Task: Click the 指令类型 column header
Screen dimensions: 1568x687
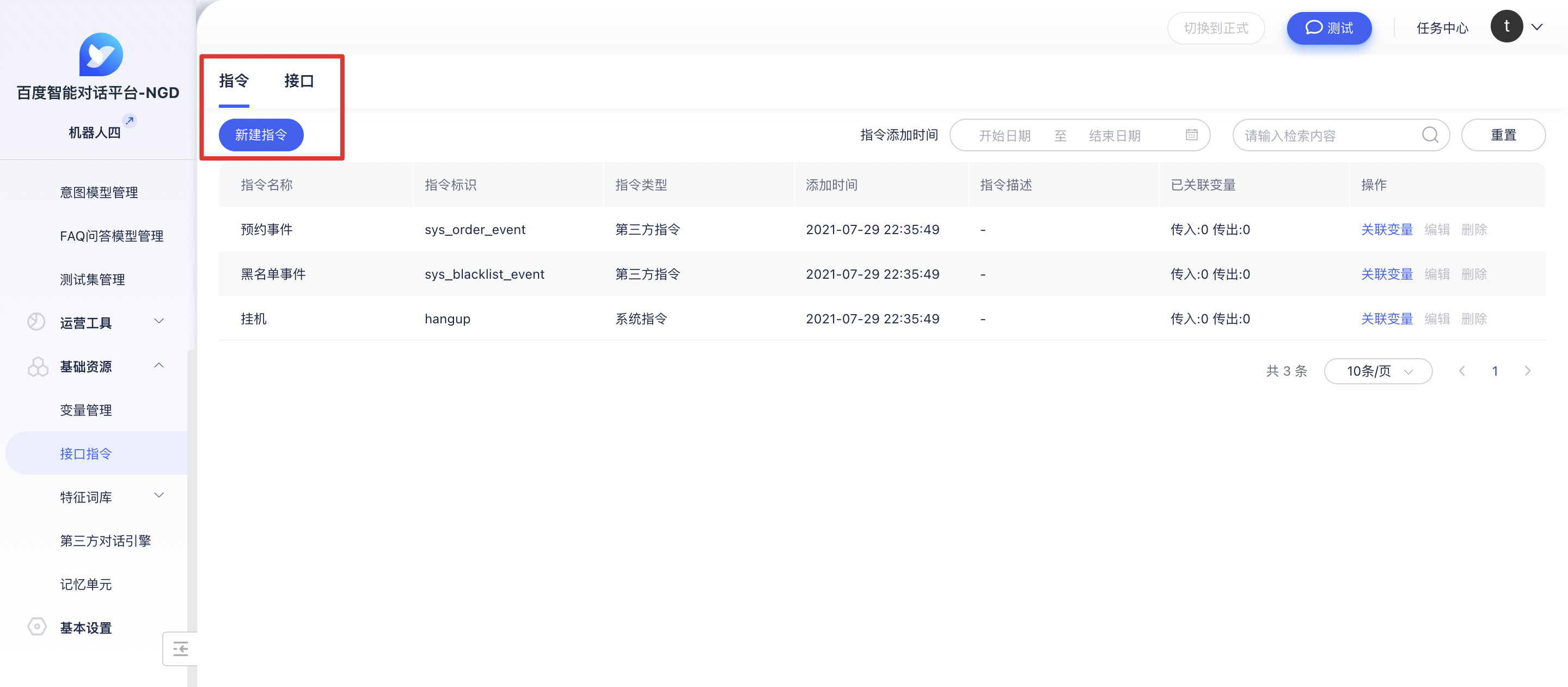Action: click(x=641, y=185)
